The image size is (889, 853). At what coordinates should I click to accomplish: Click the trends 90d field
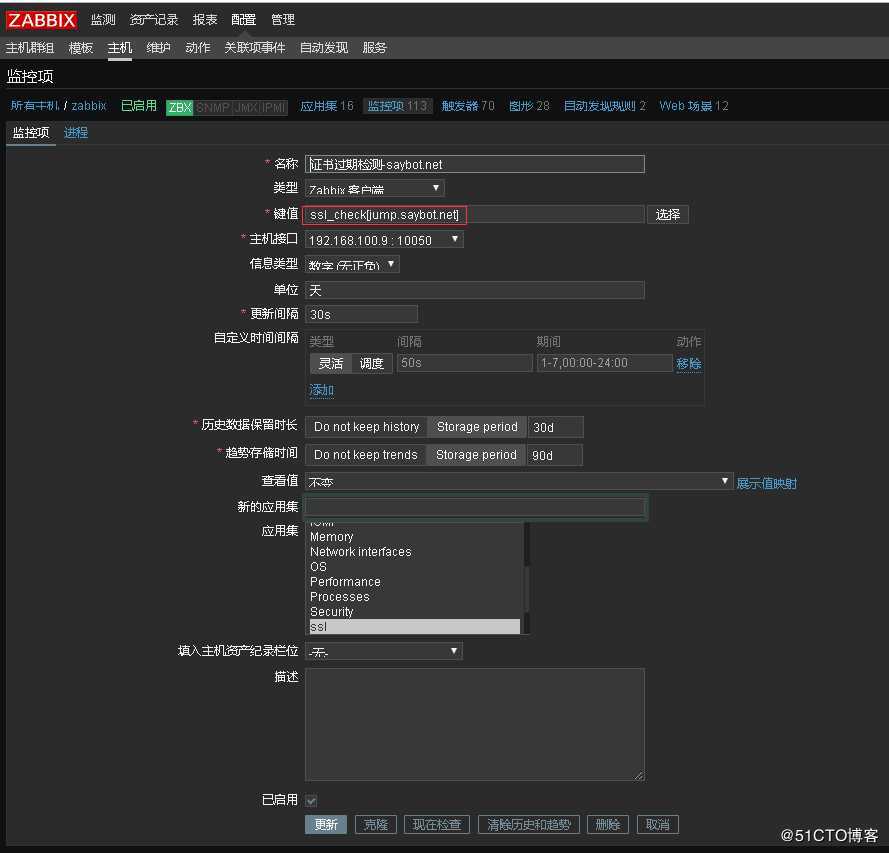[554, 455]
